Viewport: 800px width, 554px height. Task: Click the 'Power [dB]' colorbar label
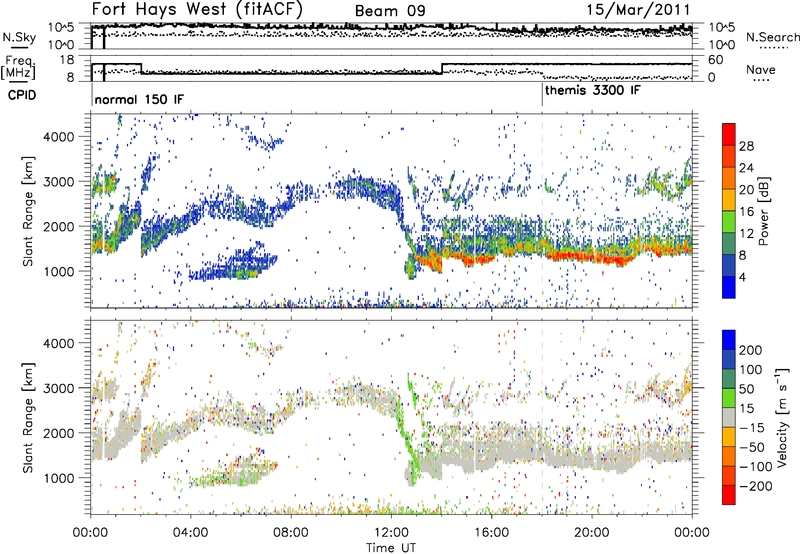[763, 211]
